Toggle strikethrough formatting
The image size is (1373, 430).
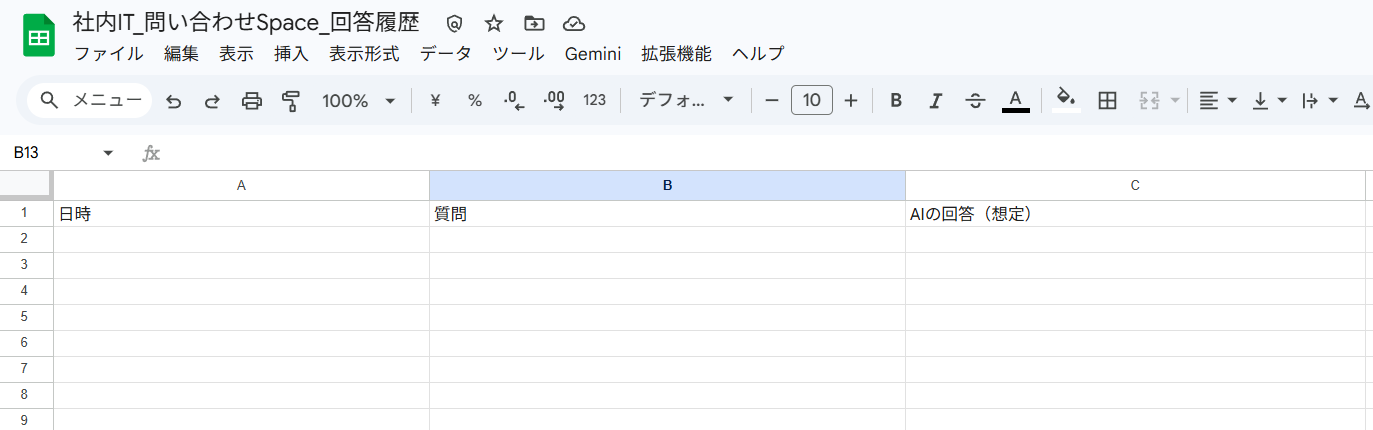tap(975, 100)
